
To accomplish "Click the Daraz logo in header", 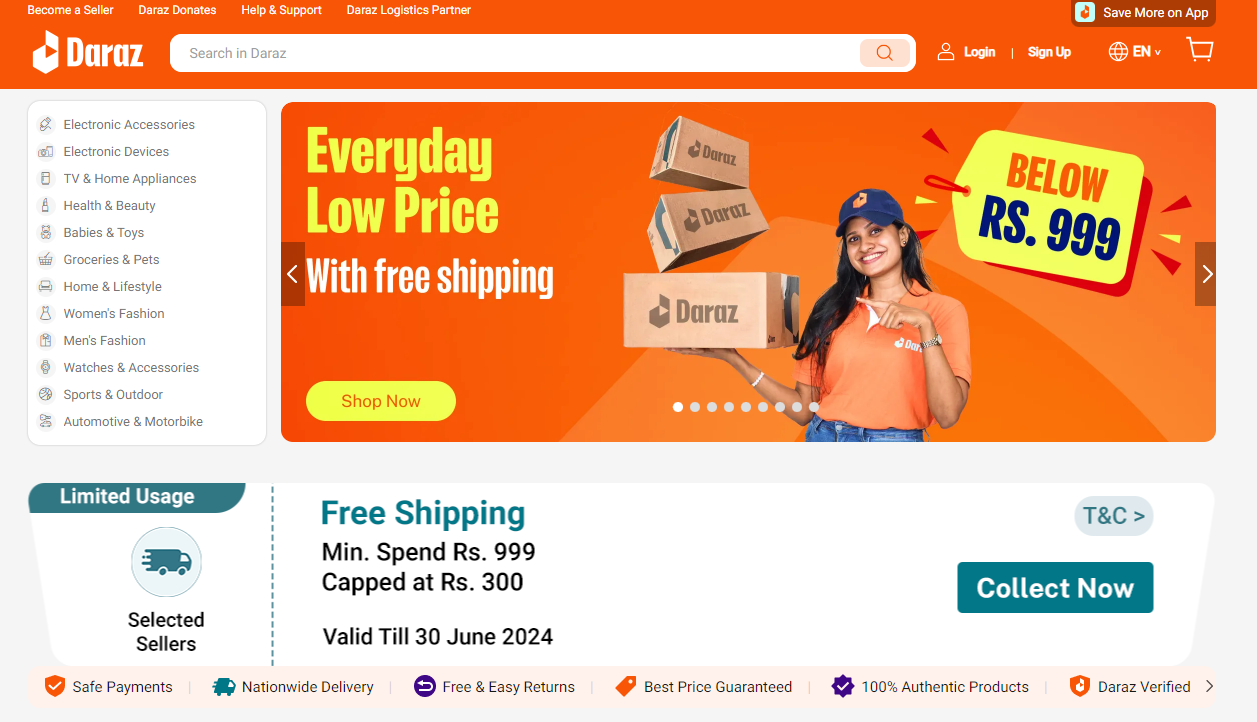I will [x=88, y=52].
